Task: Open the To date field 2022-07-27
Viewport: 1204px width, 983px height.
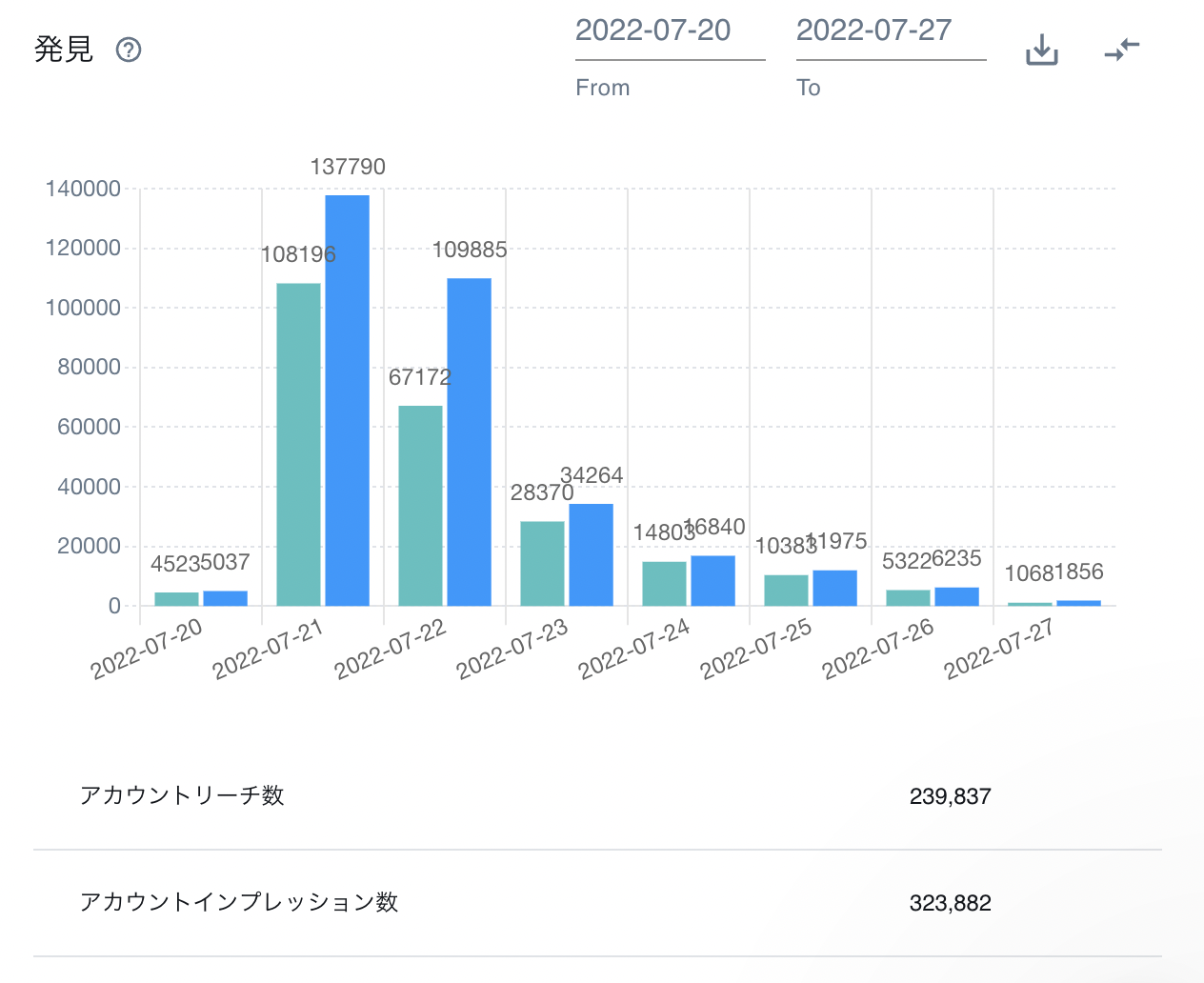Action: (x=891, y=31)
